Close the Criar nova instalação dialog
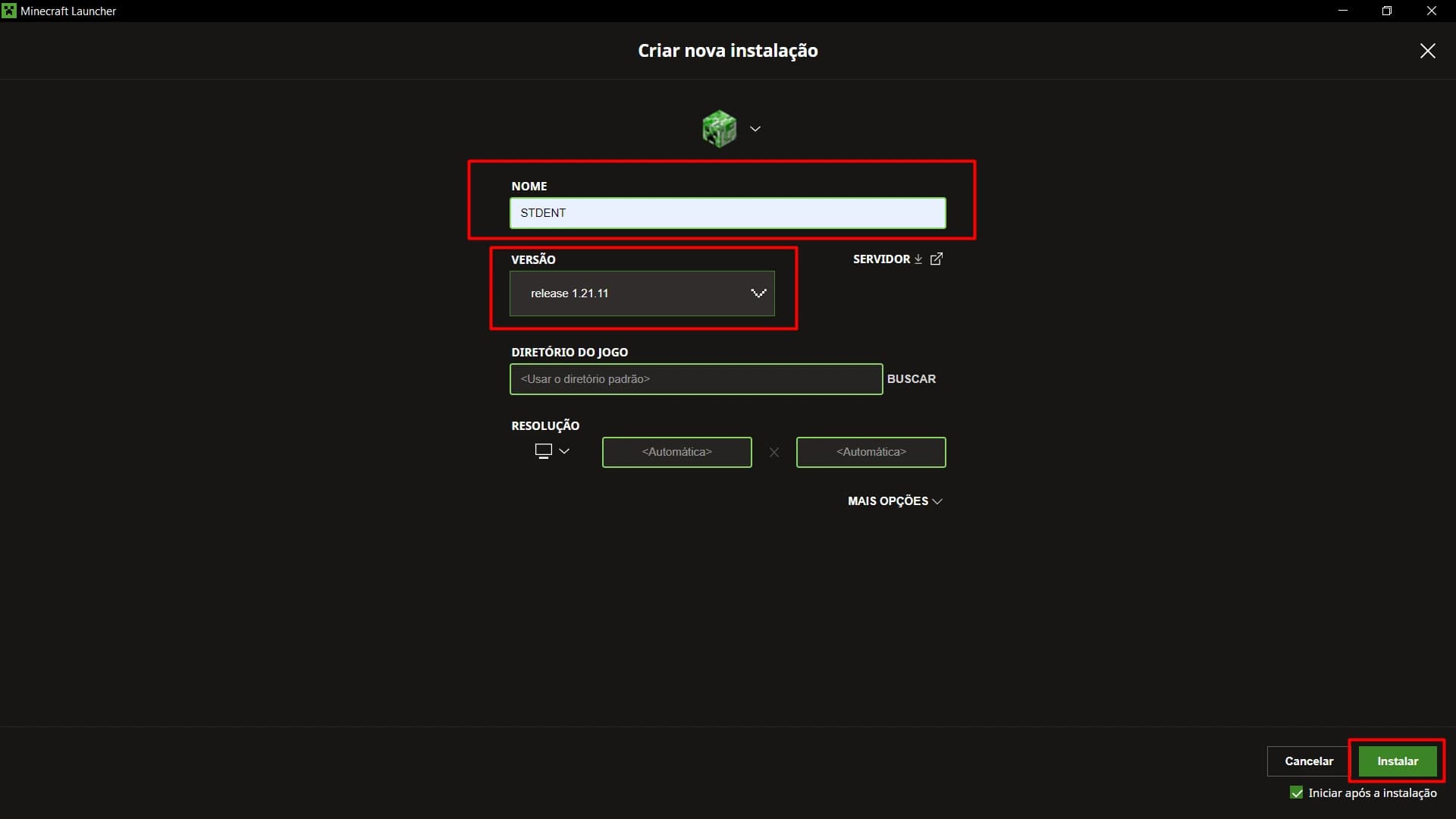Image resolution: width=1456 pixels, height=819 pixels. [x=1427, y=51]
